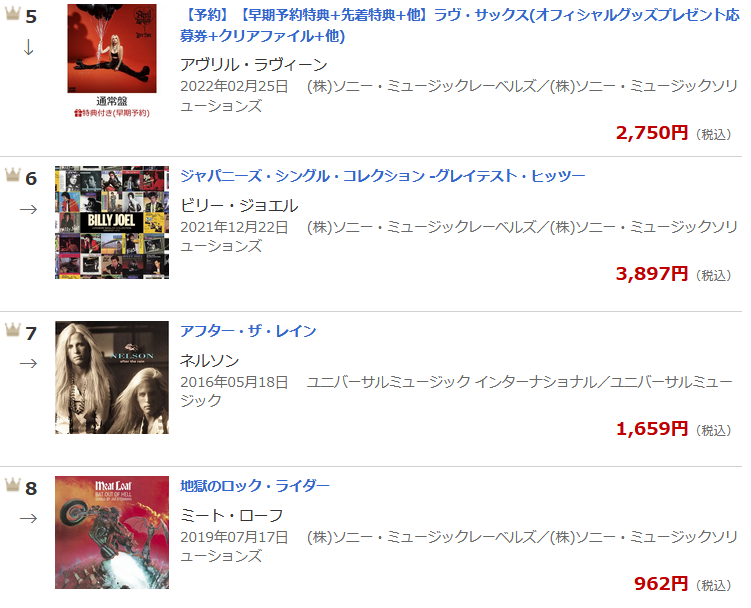Click the red 特典付き(早期予約) label

[x=112, y=113]
